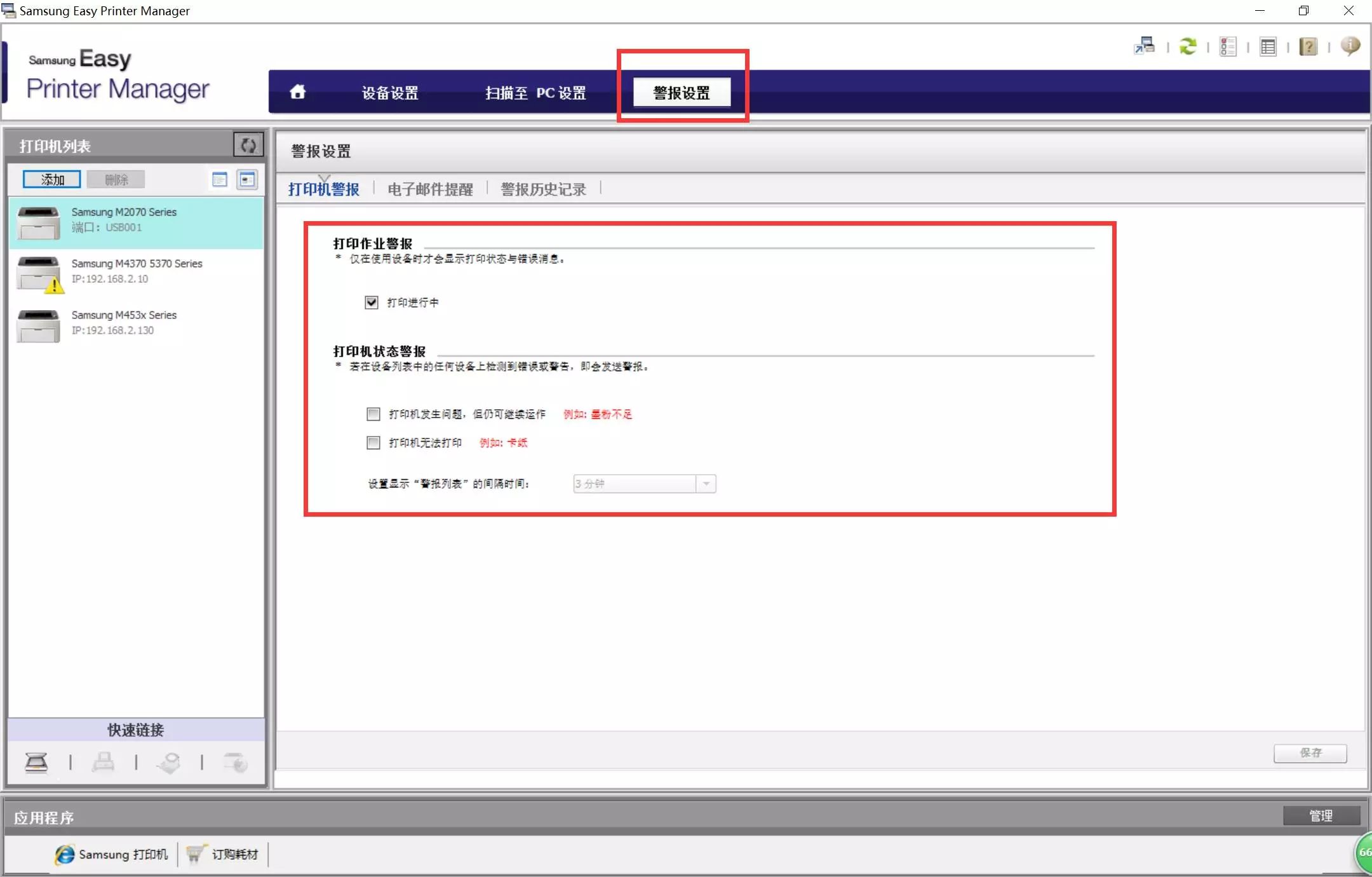
Task: Refresh the 打印机列表 panel
Action: [x=248, y=146]
